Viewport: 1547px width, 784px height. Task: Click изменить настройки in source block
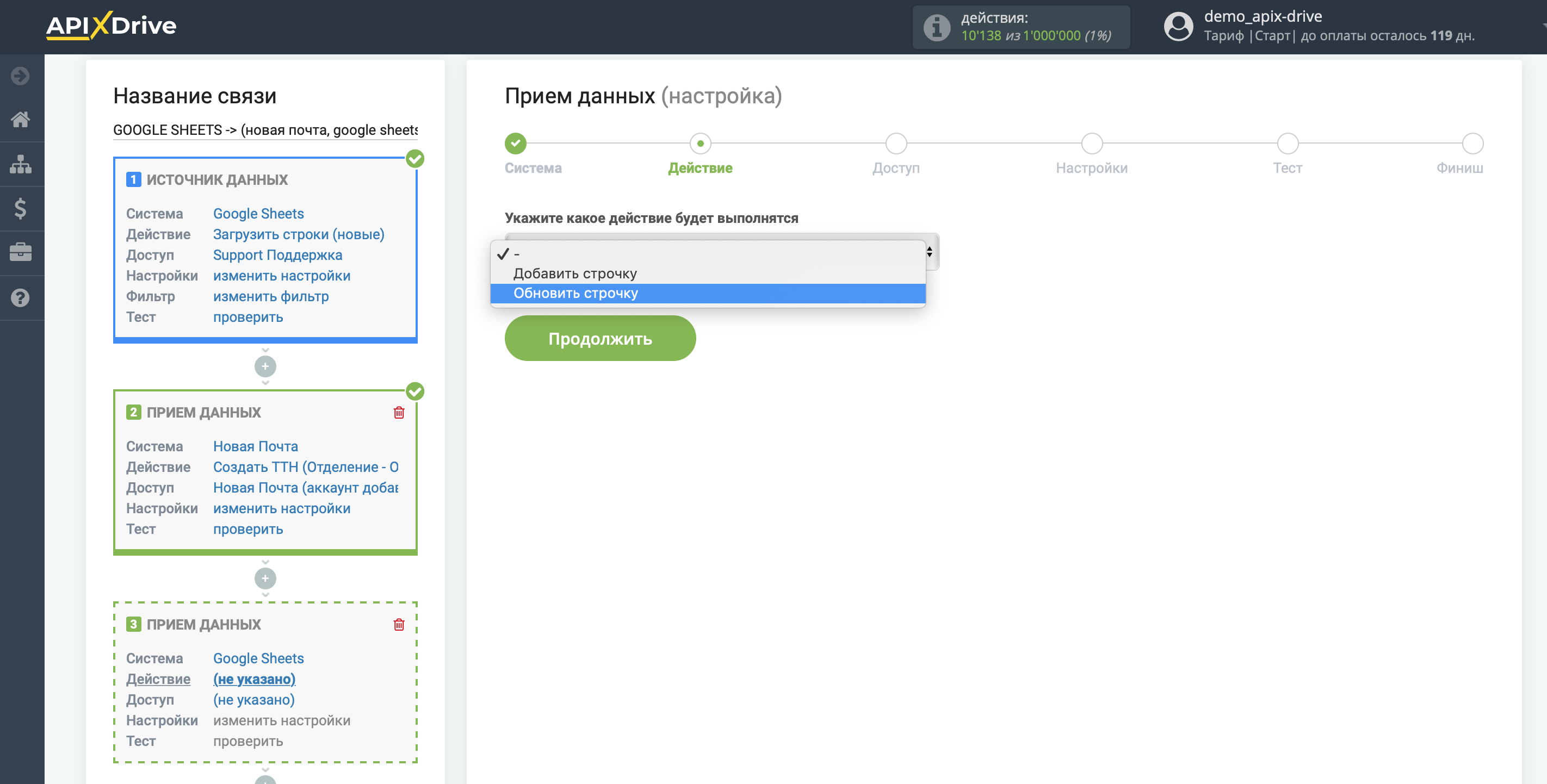pos(282,276)
